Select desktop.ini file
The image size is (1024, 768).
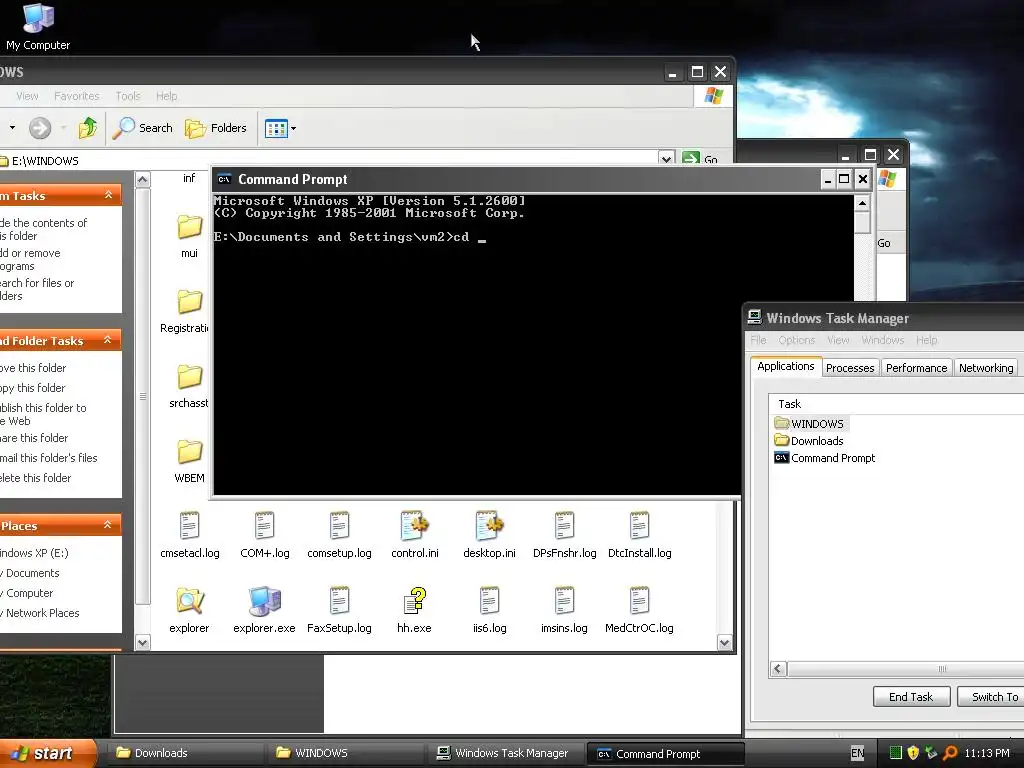click(x=489, y=536)
